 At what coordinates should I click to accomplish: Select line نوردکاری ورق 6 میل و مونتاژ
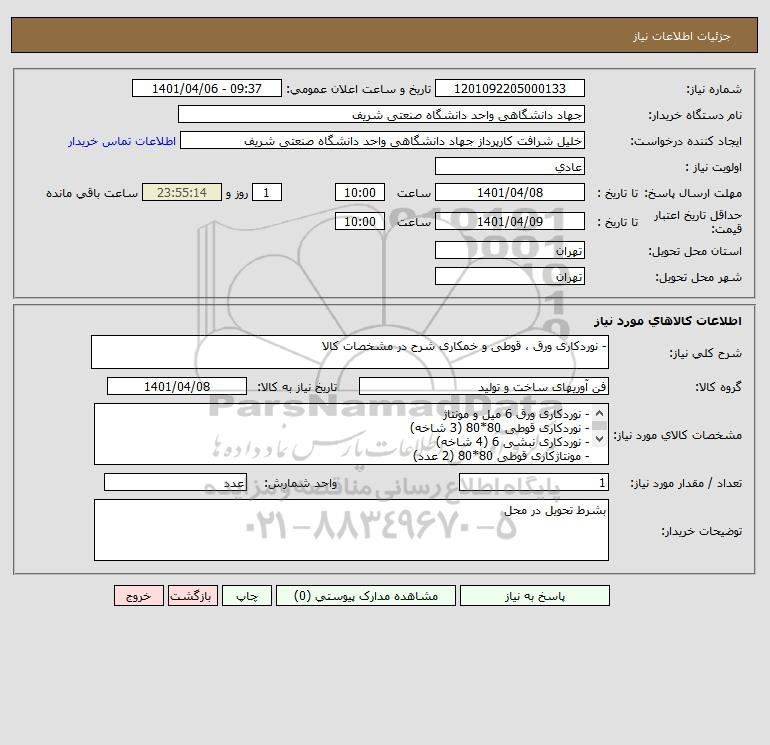[516, 414]
